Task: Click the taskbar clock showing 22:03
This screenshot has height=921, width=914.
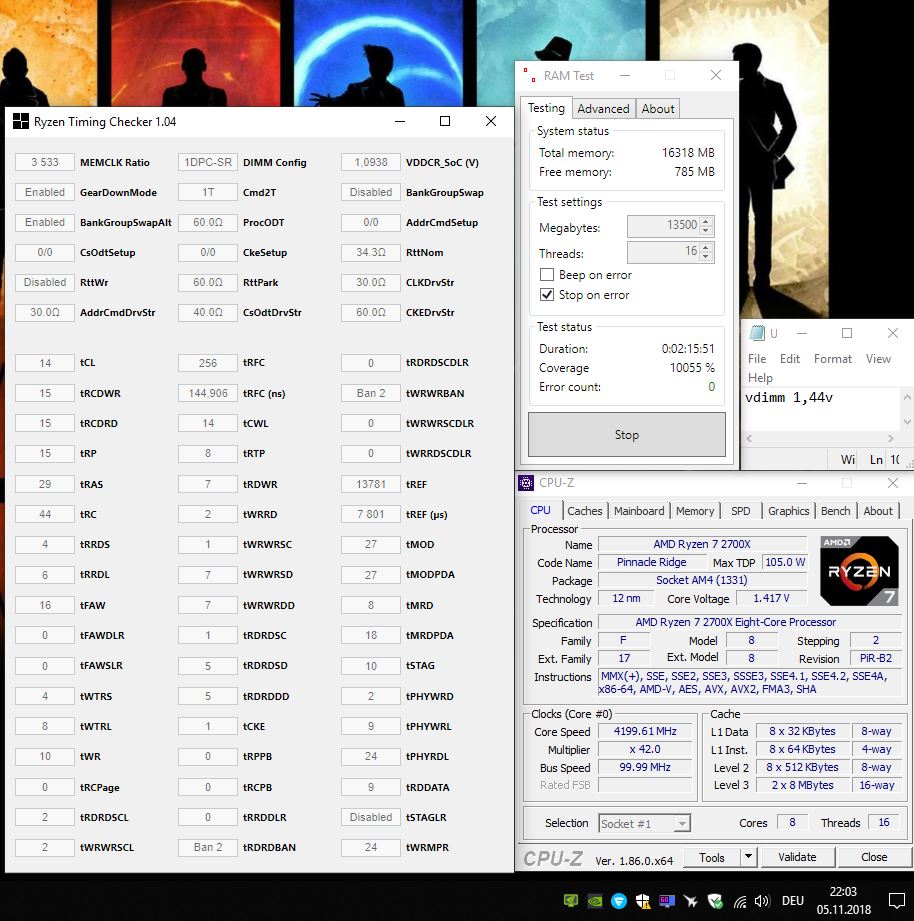Action: point(844,900)
